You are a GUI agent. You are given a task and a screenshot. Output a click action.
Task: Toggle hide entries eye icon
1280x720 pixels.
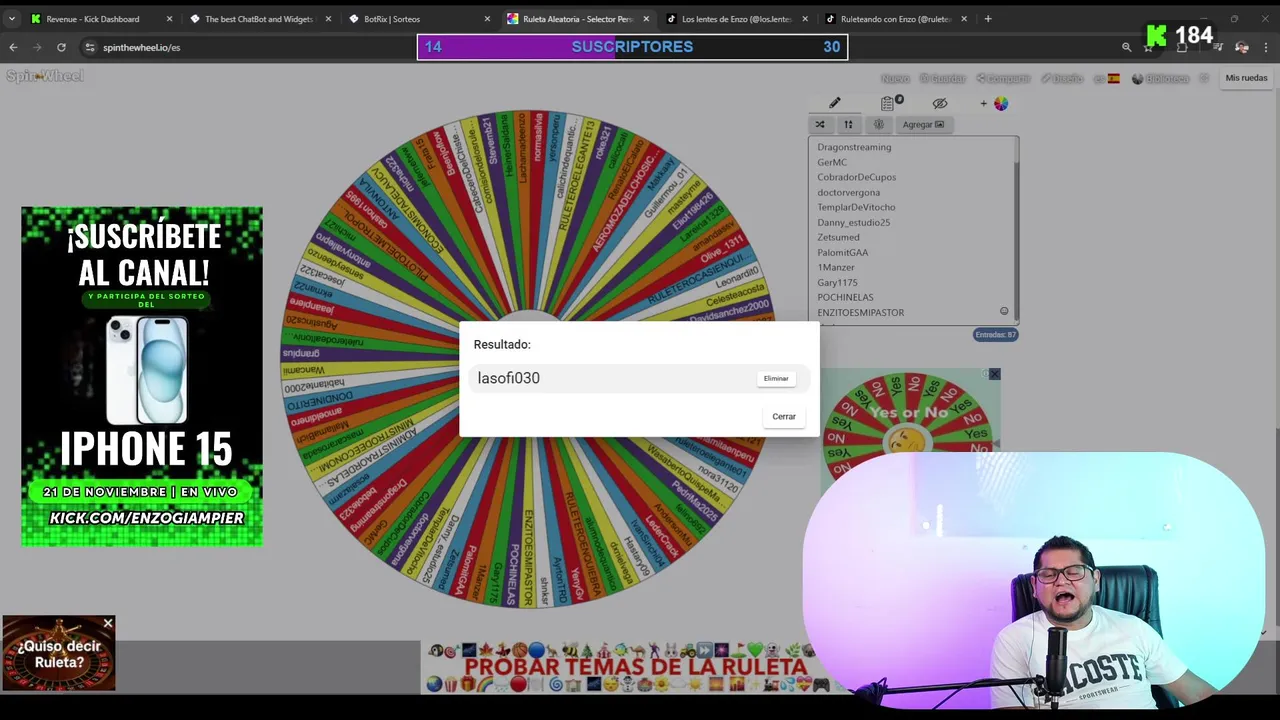coord(940,103)
